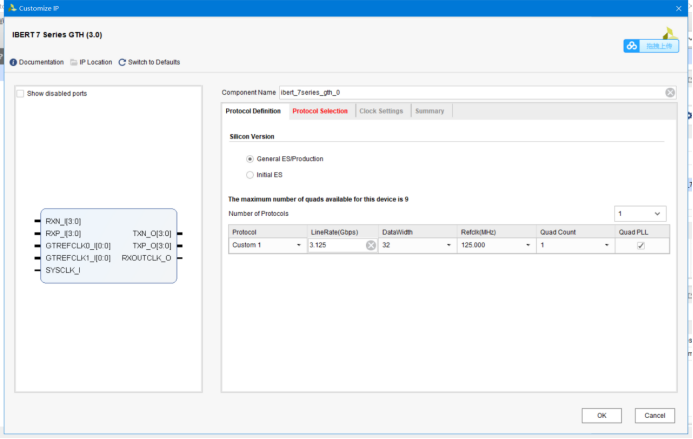This screenshot has height=439, width=693.
Task: Click Switch to Defaults link
Action: pos(154,62)
